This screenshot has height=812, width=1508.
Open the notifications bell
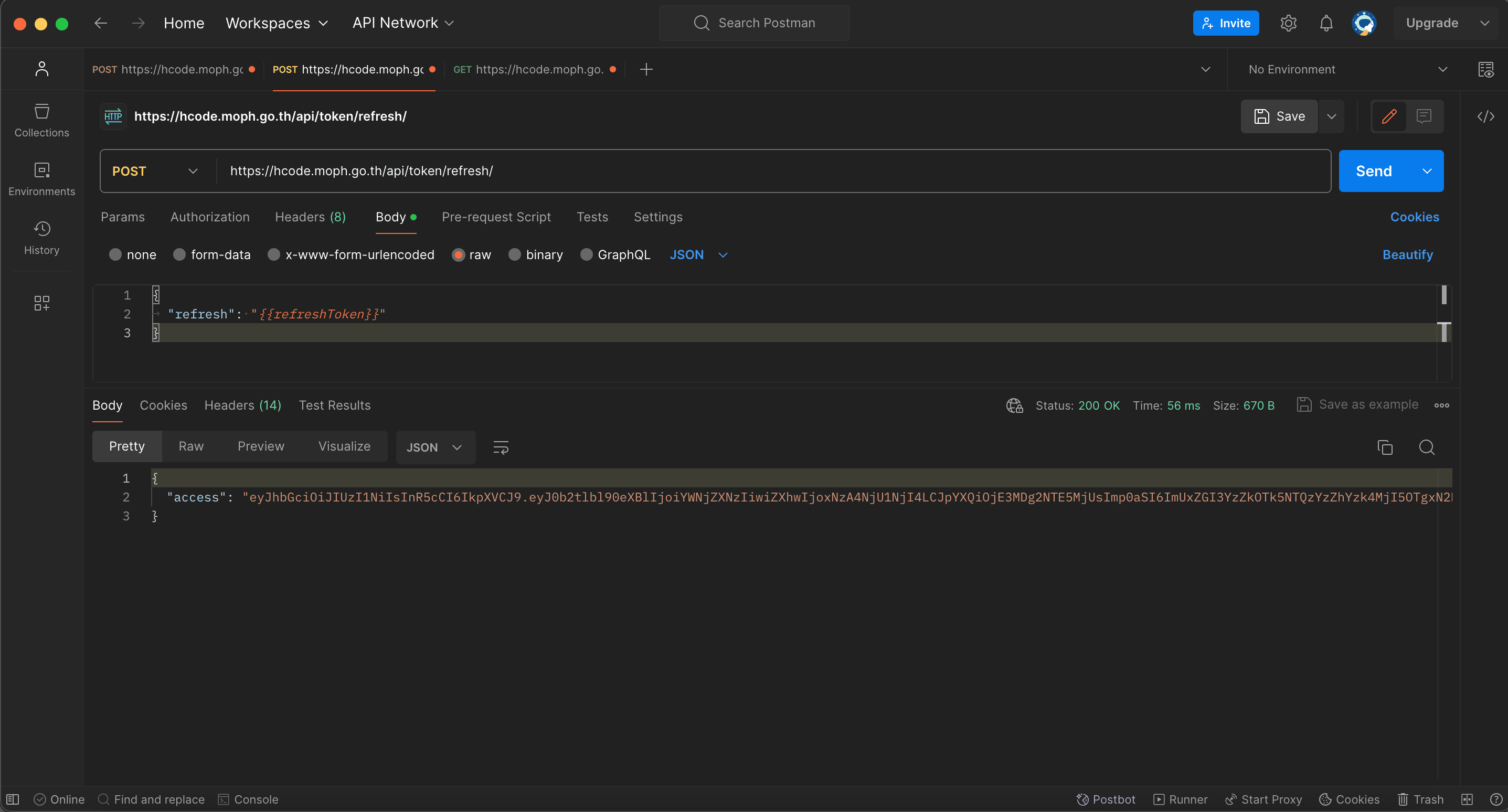pos(1326,23)
